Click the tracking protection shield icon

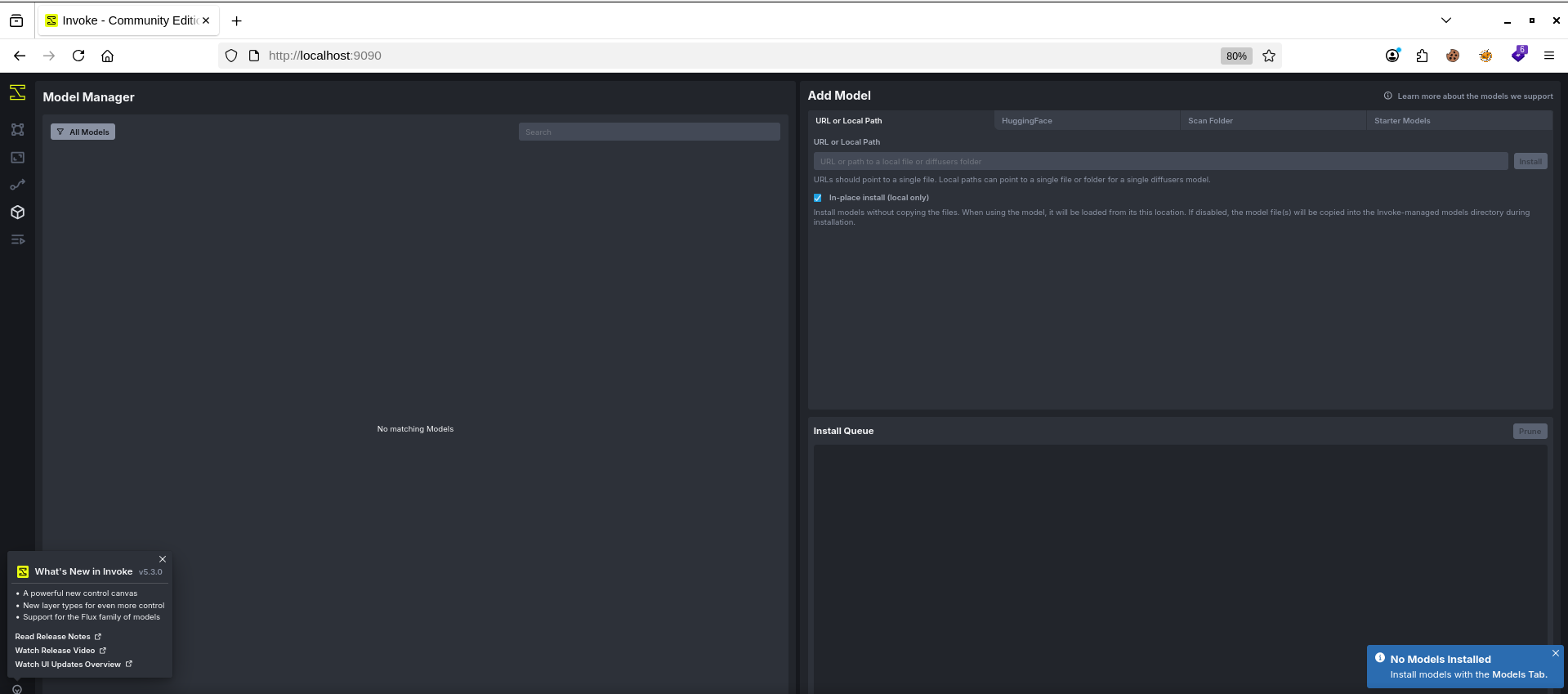pos(231,56)
